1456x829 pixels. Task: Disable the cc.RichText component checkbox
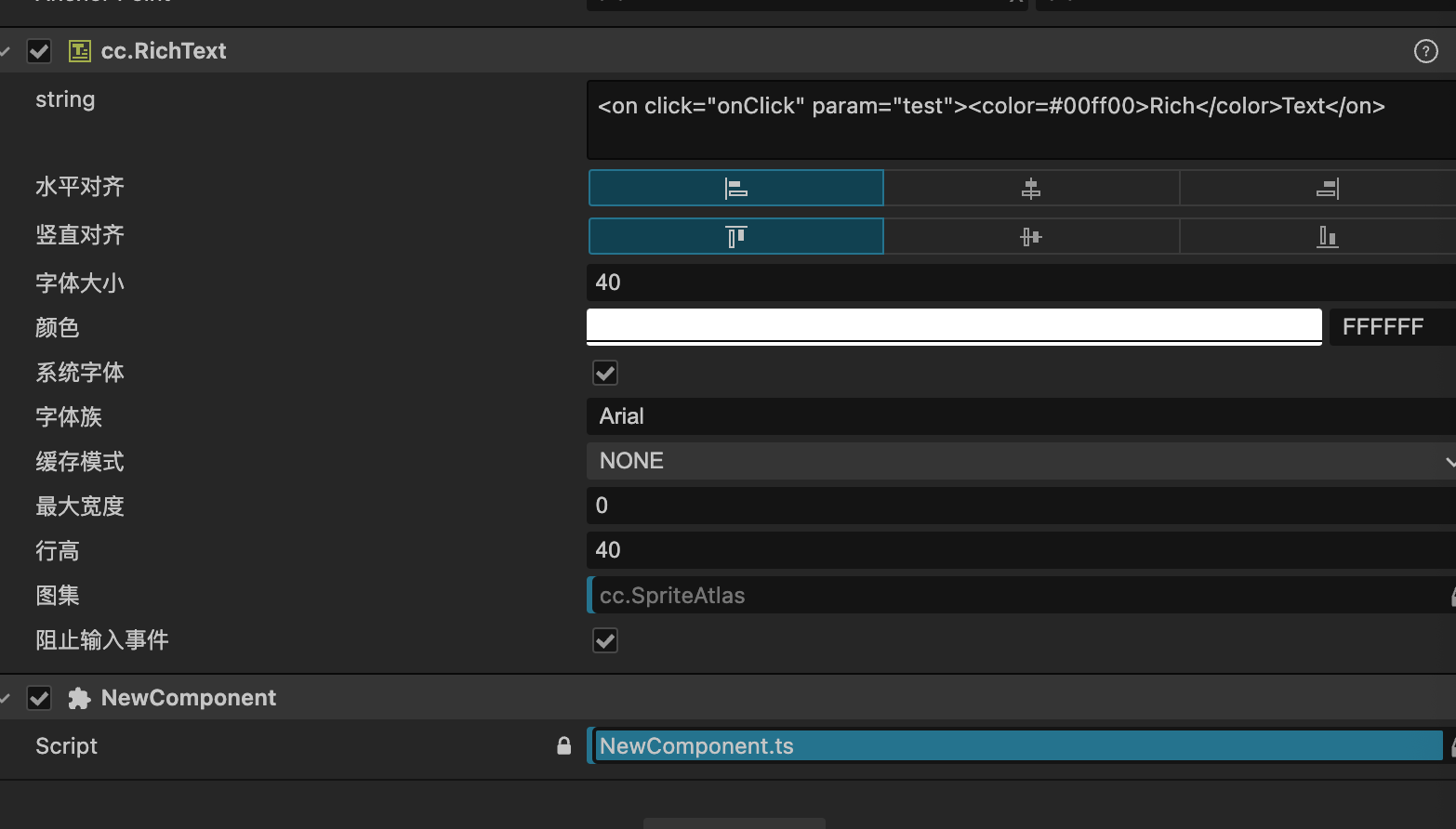coord(39,51)
